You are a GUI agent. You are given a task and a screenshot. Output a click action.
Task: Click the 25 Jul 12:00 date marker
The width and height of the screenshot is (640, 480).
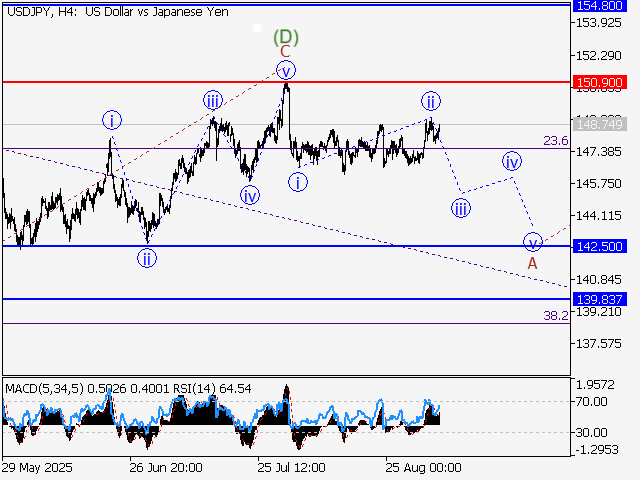[290, 468]
